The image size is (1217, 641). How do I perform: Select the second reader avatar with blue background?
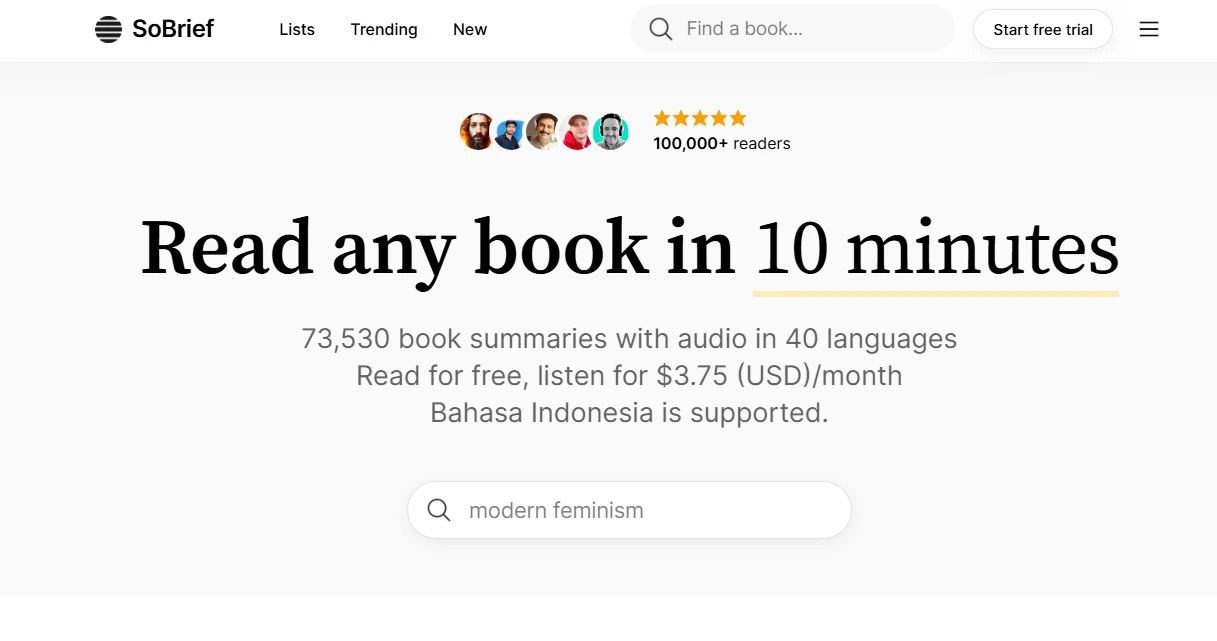coord(510,132)
